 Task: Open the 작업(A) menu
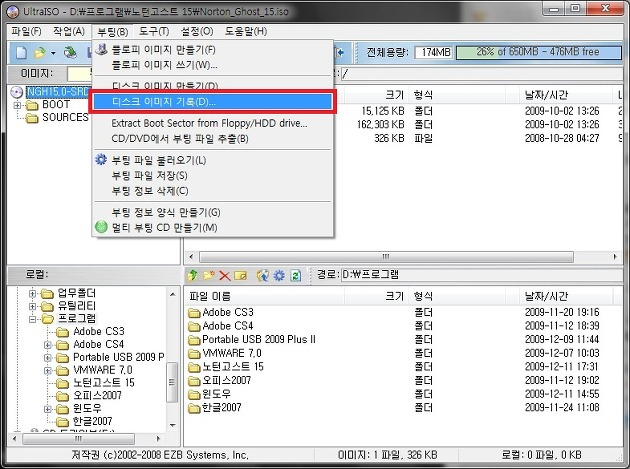coord(69,31)
